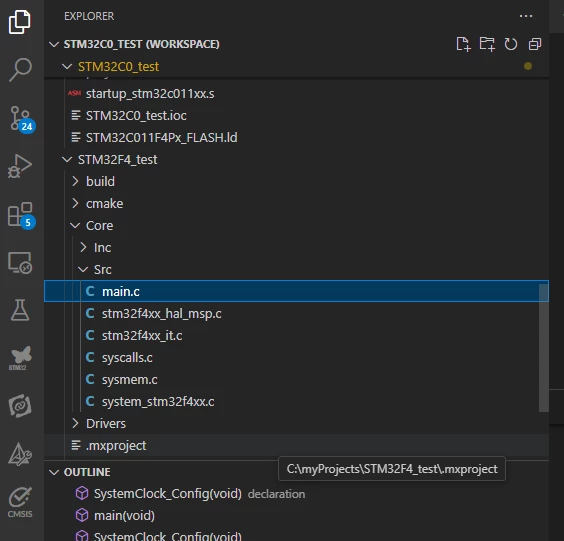
Task: Open the Extensions view with badge 5
Action: (21, 215)
